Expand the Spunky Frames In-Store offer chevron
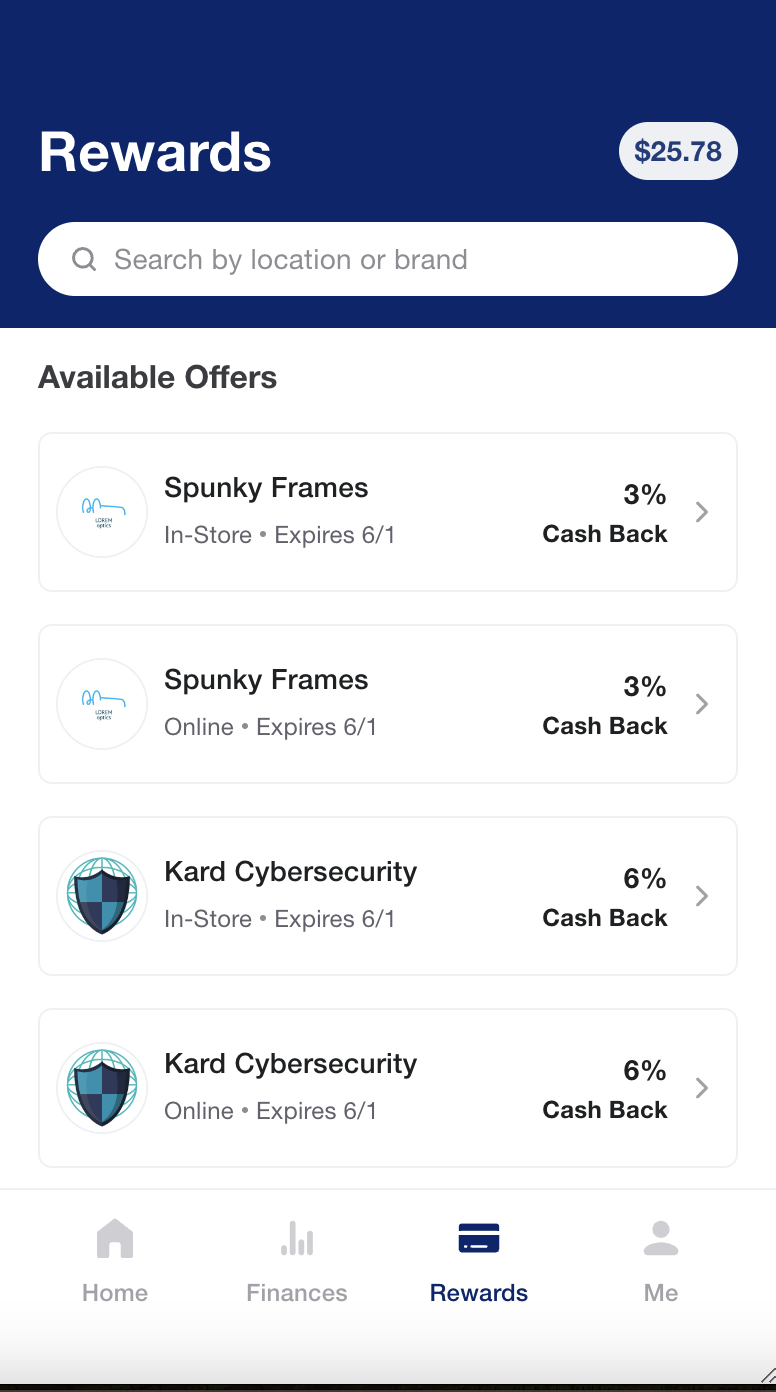Viewport: 776px width, 1392px height. [x=702, y=512]
